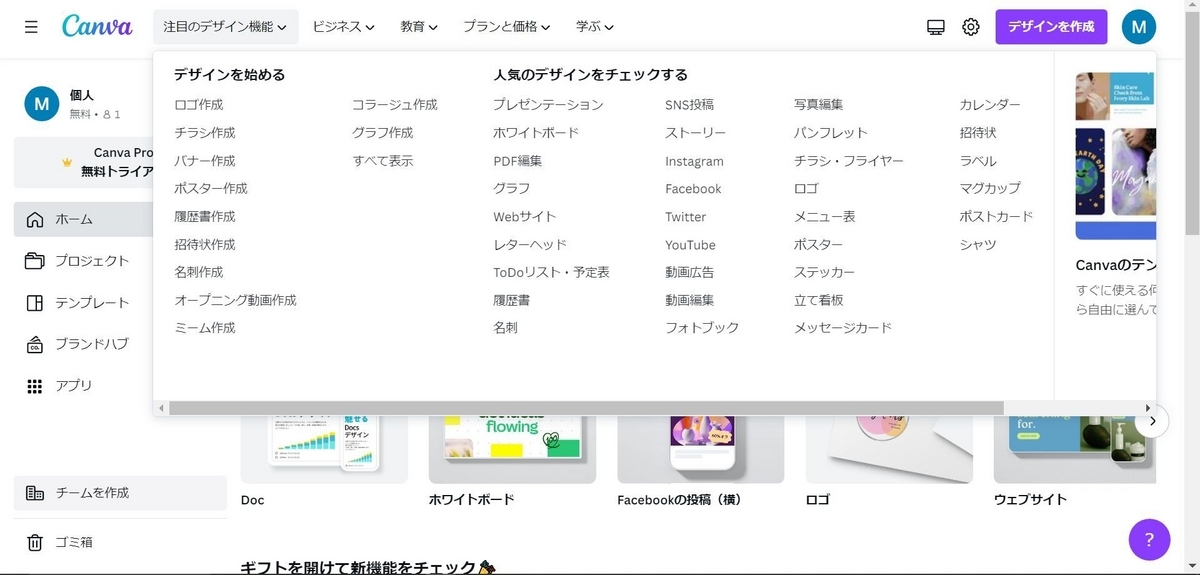Select ポスター作成 in the menu

click(x=211, y=188)
